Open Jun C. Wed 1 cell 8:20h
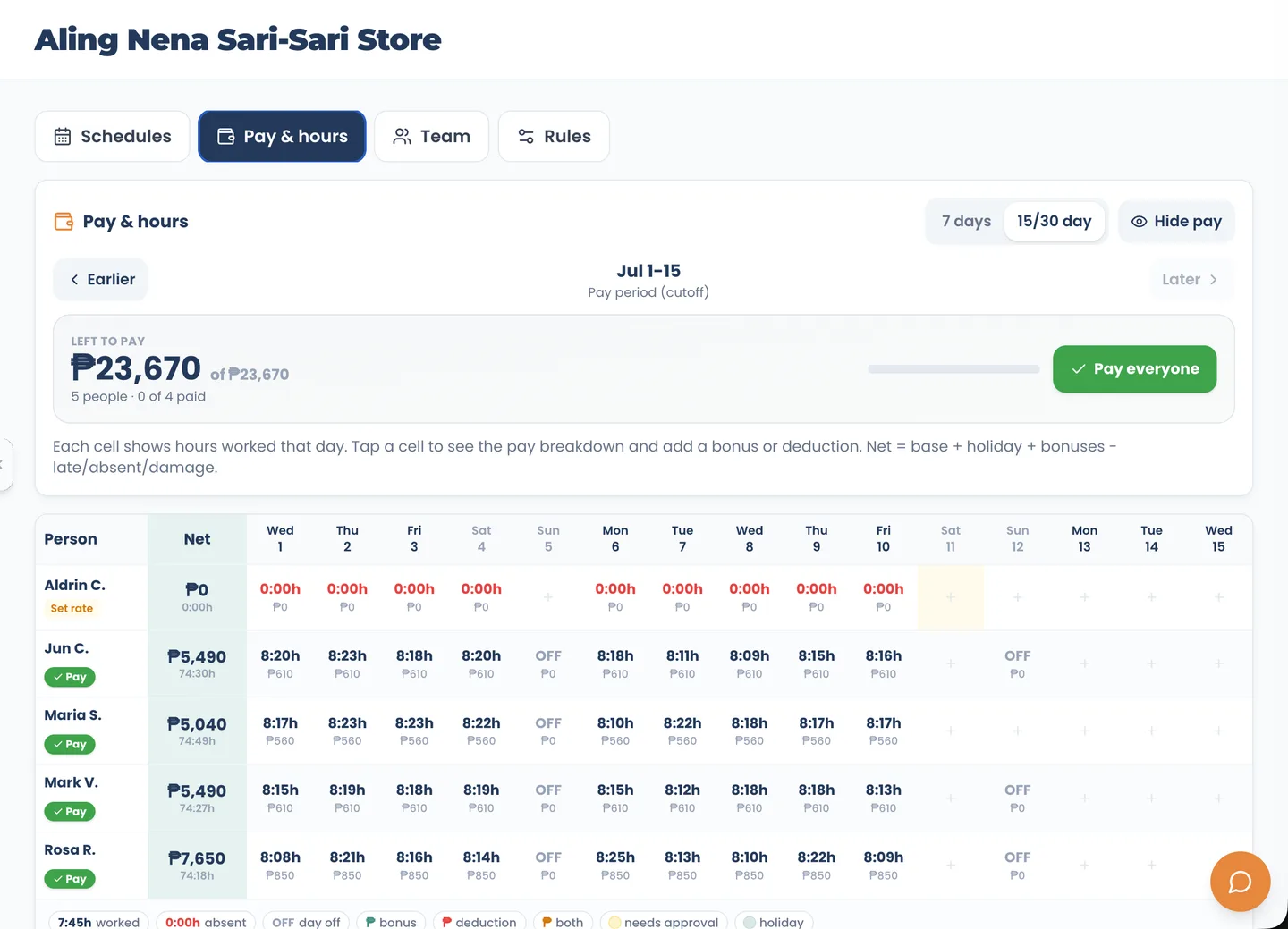The image size is (1288, 929). click(x=280, y=664)
